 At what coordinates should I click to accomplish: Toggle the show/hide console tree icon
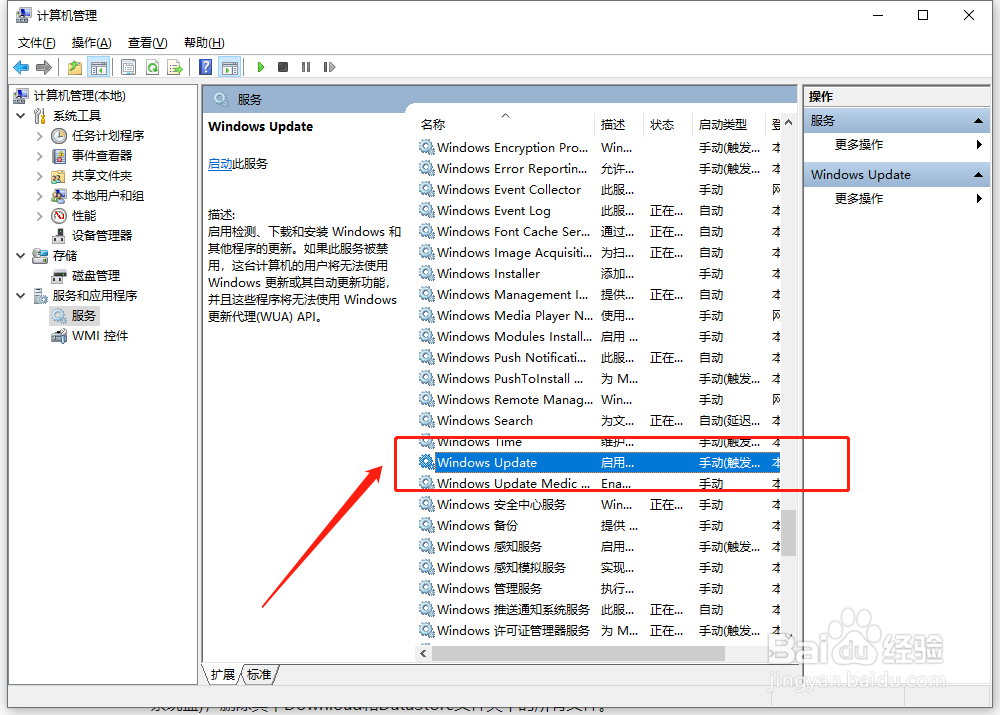pyautogui.click(x=99, y=67)
